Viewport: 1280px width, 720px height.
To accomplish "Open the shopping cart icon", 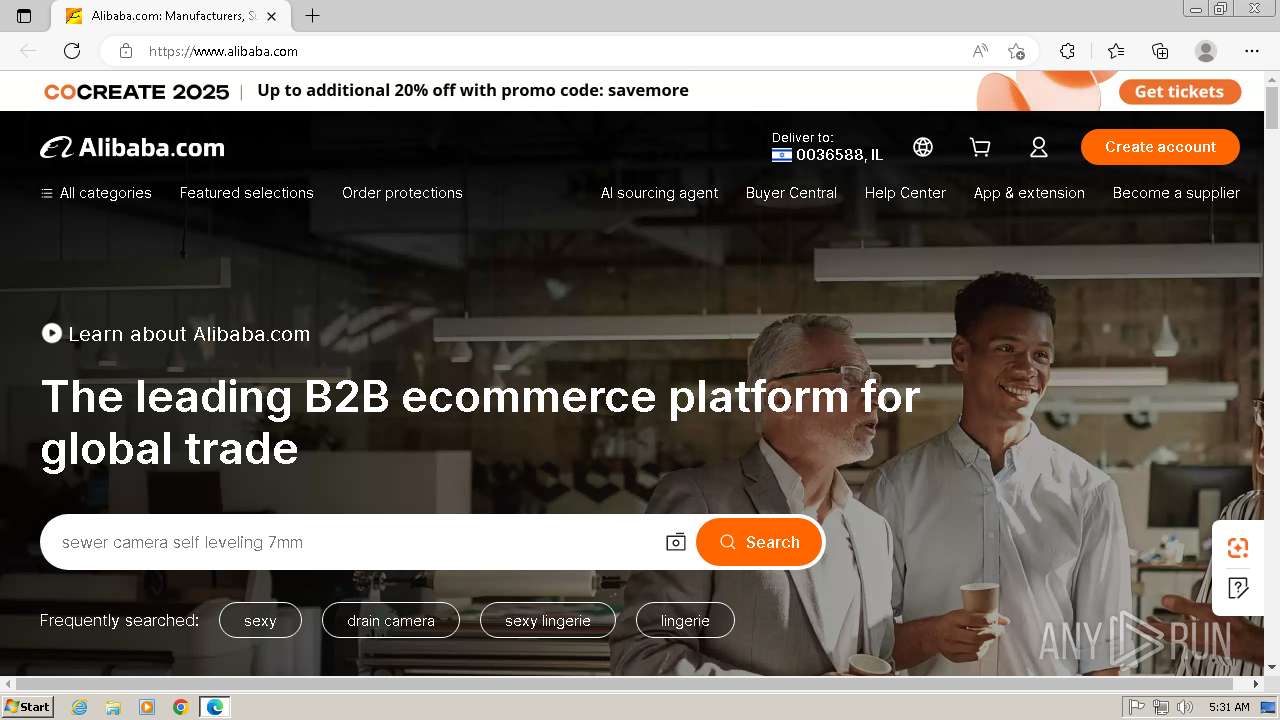I will click(x=980, y=147).
